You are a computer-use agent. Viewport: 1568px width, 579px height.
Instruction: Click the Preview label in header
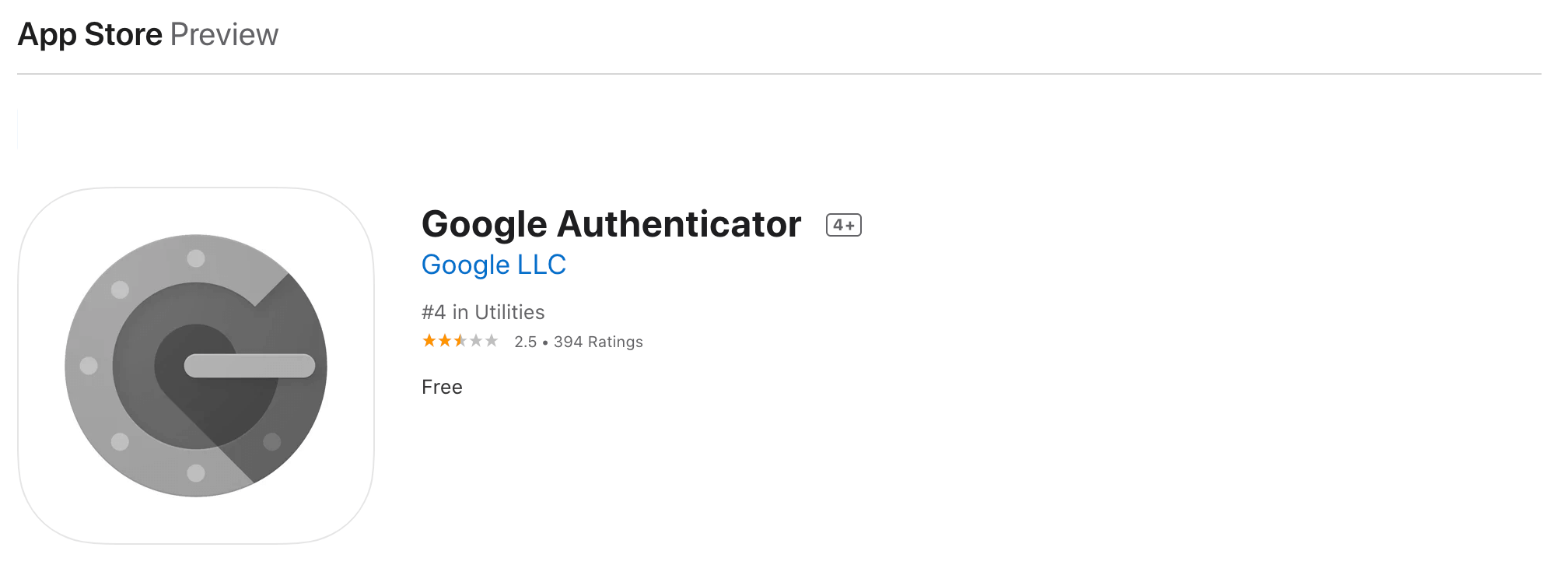[224, 35]
